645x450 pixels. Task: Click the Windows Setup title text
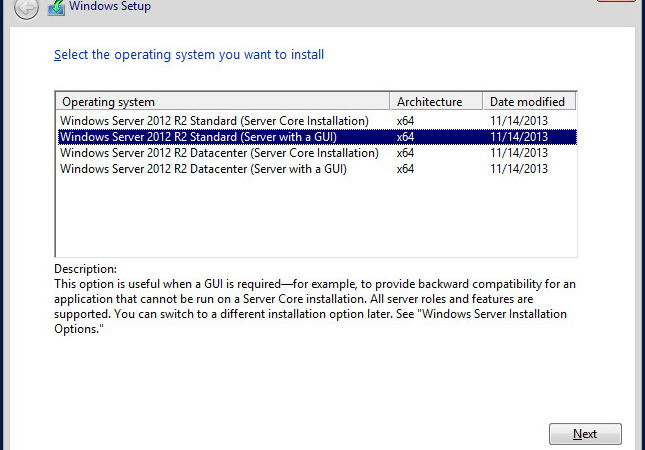pyautogui.click(x=110, y=6)
